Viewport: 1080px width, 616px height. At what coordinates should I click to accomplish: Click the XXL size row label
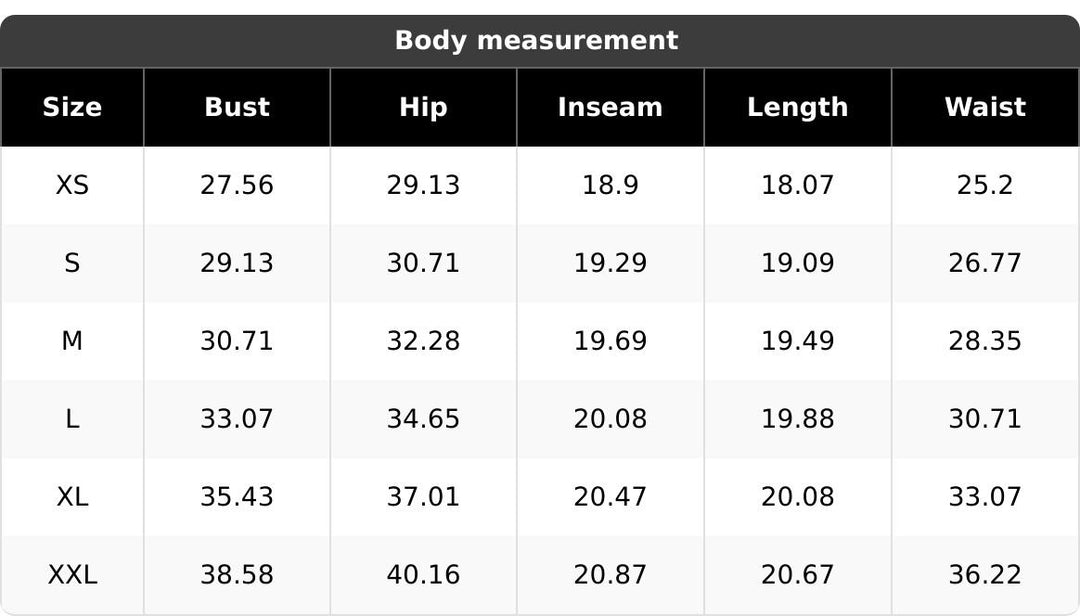(x=72, y=575)
